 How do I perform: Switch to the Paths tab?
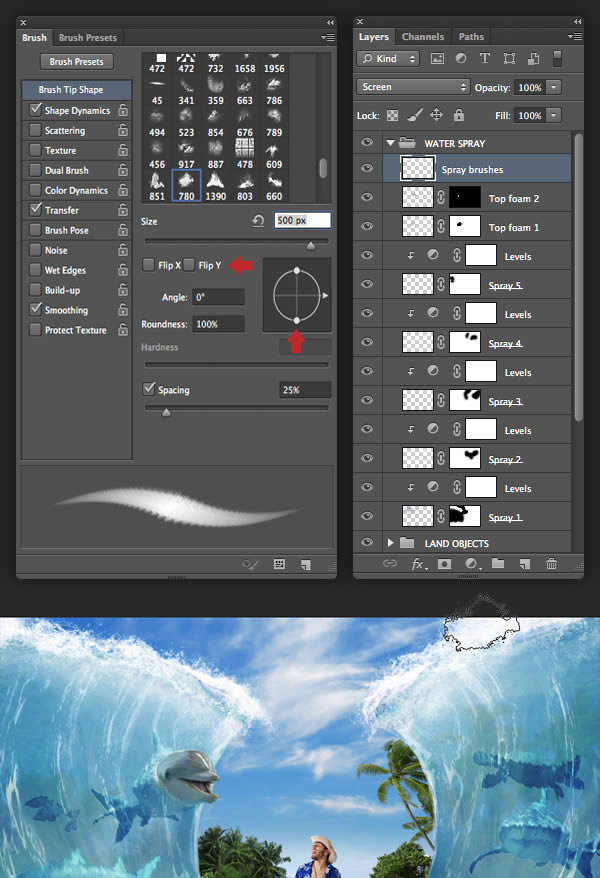click(471, 36)
